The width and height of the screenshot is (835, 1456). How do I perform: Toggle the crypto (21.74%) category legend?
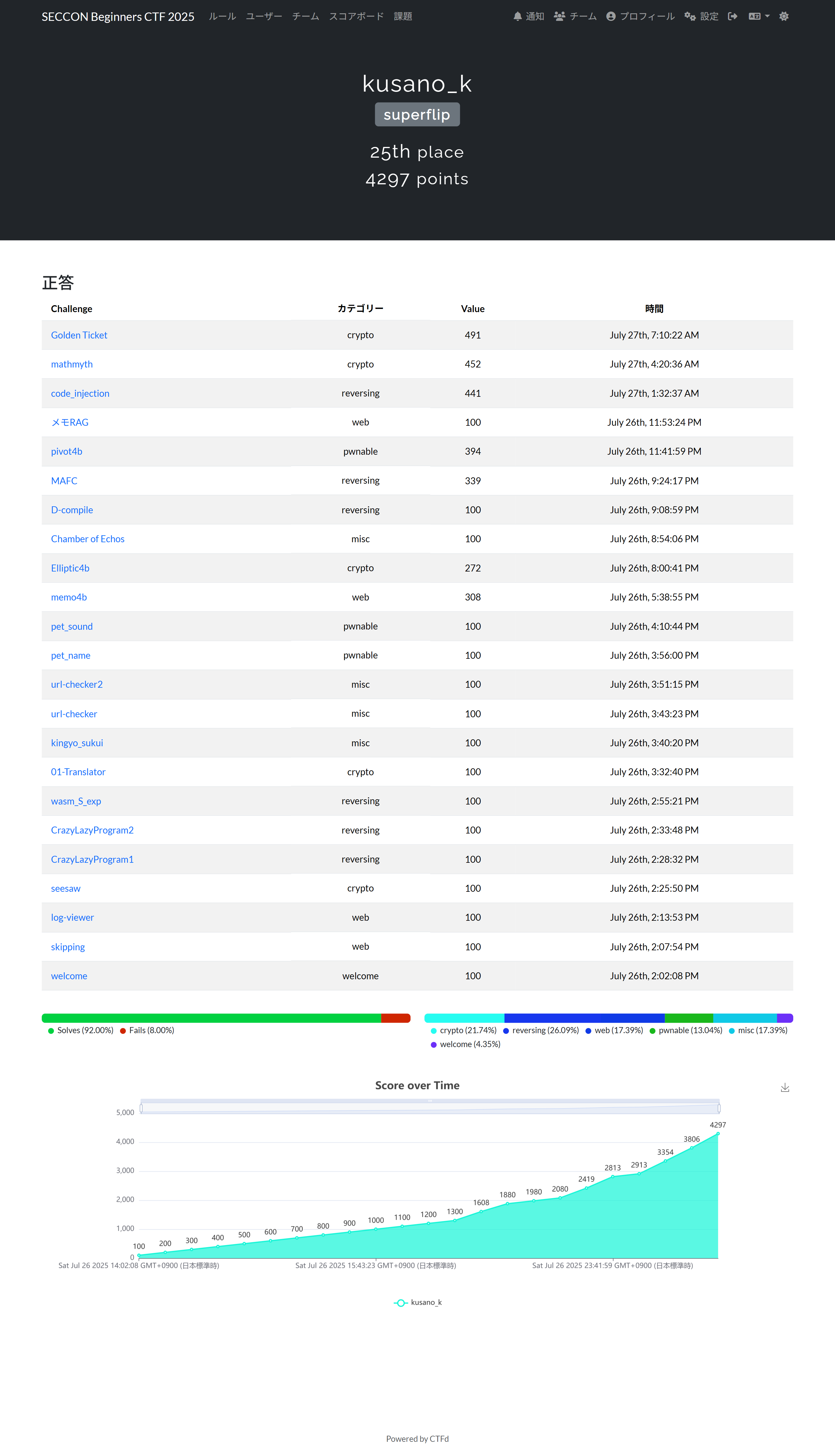pos(464,1030)
